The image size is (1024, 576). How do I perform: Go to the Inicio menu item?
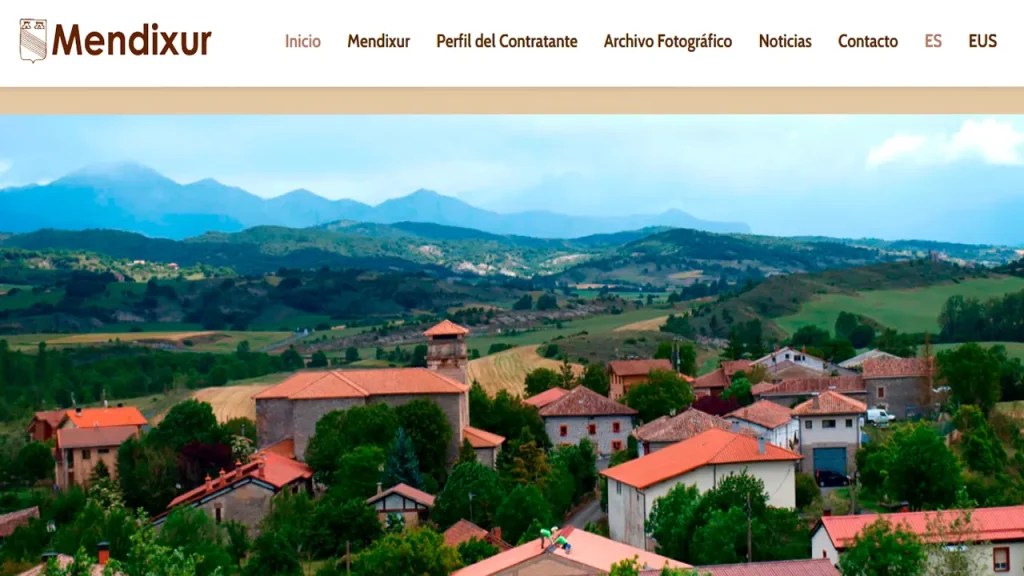(x=302, y=41)
